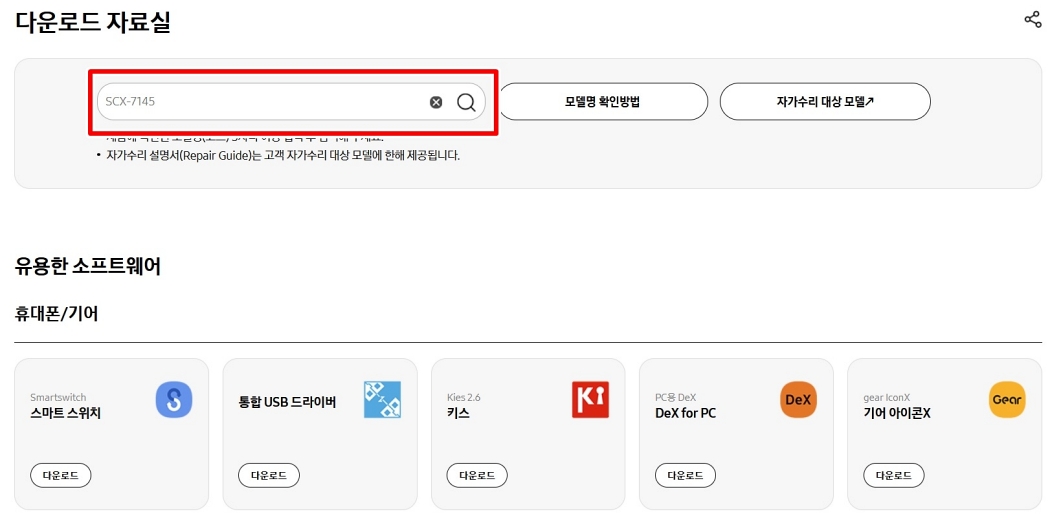Click the DeX orange icon

[798, 400]
